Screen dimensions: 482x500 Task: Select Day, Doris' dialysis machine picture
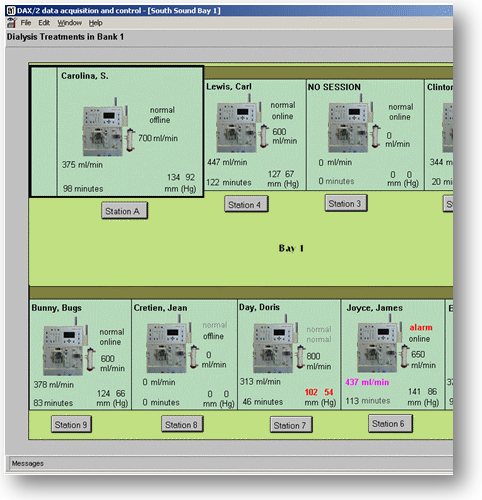[279, 344]
